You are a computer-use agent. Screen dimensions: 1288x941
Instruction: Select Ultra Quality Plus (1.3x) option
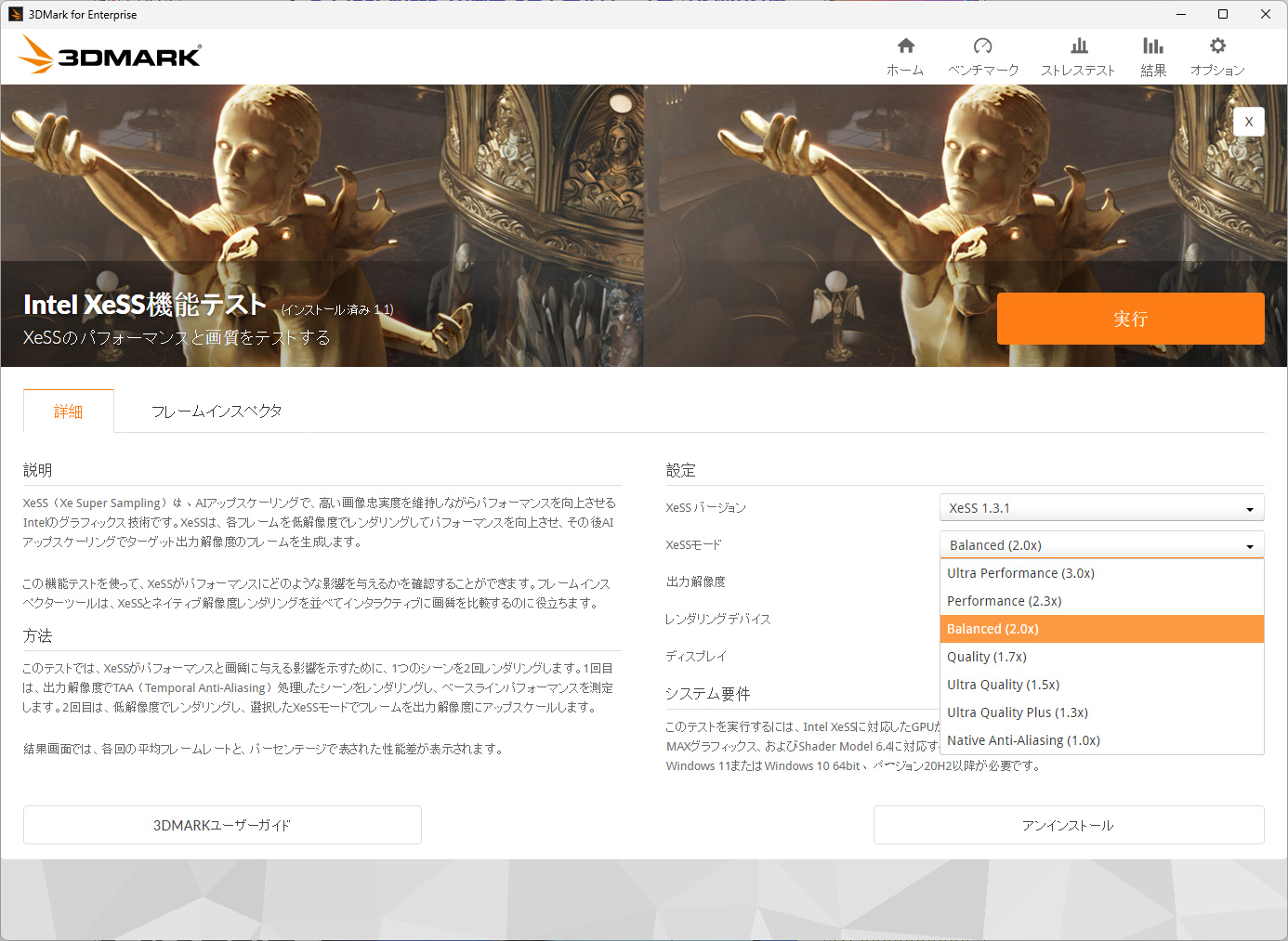[x=1102, y=712]
